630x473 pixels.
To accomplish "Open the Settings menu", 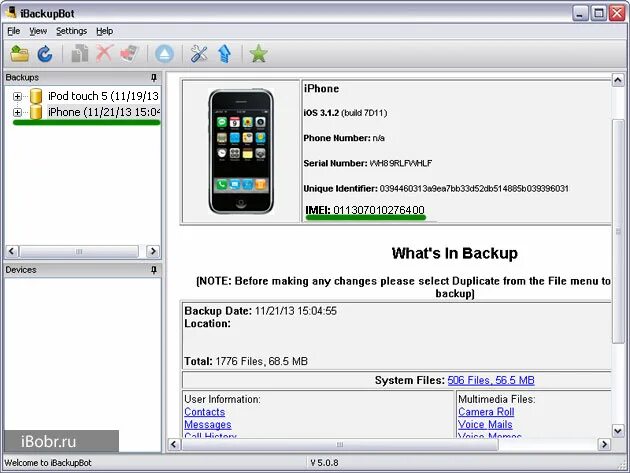I will pos(72,31).
